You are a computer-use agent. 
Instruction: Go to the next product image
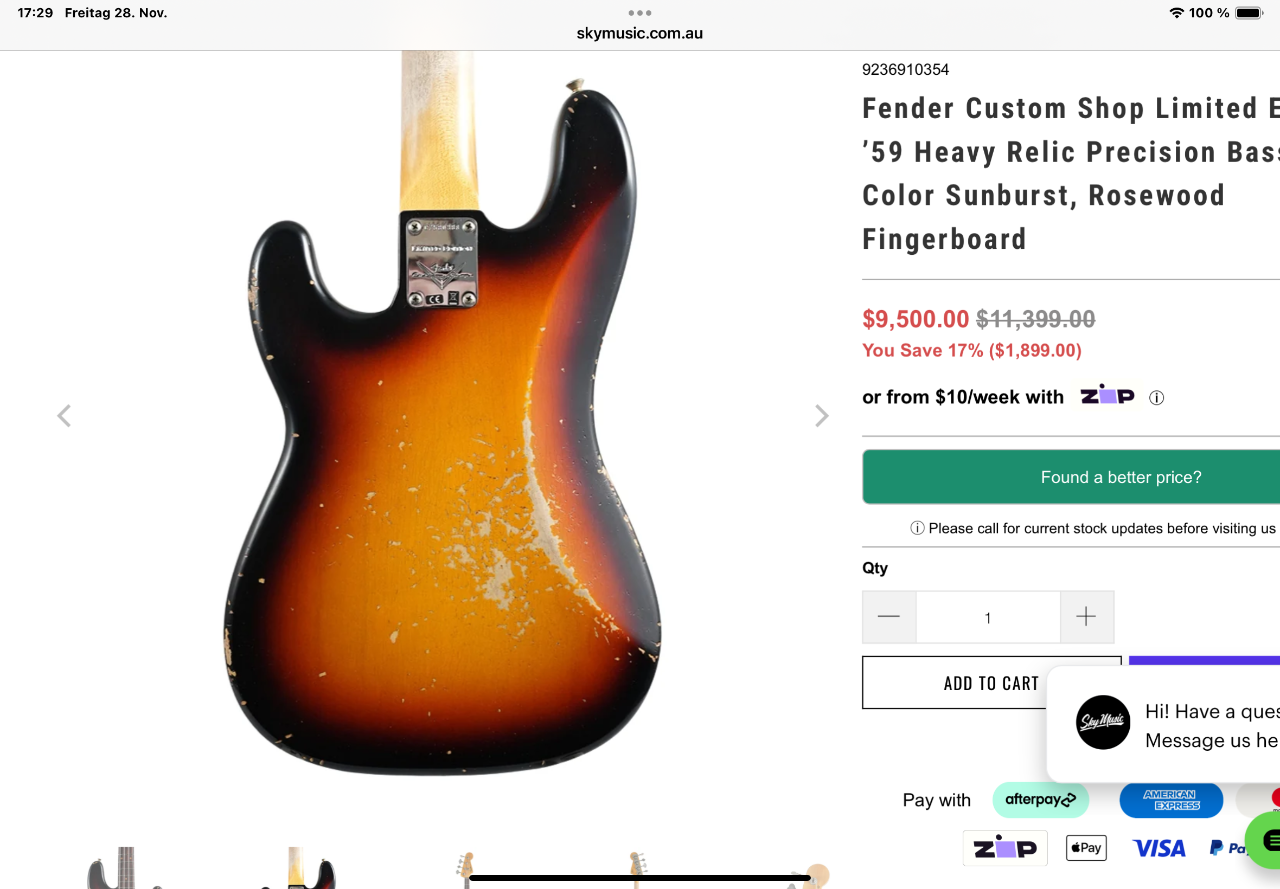pos(821,416)
